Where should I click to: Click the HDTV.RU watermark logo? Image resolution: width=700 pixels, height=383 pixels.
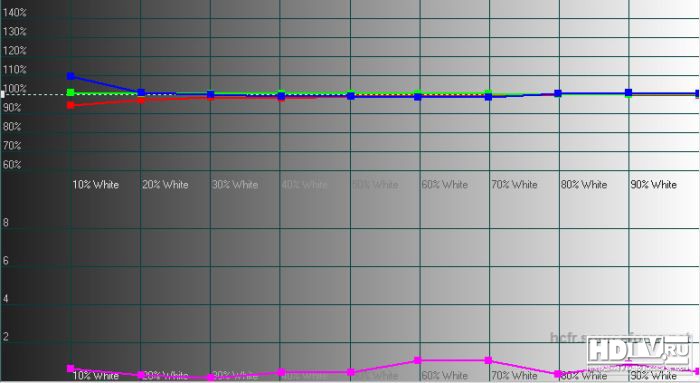pyautogui.click(x=639, y=354)
